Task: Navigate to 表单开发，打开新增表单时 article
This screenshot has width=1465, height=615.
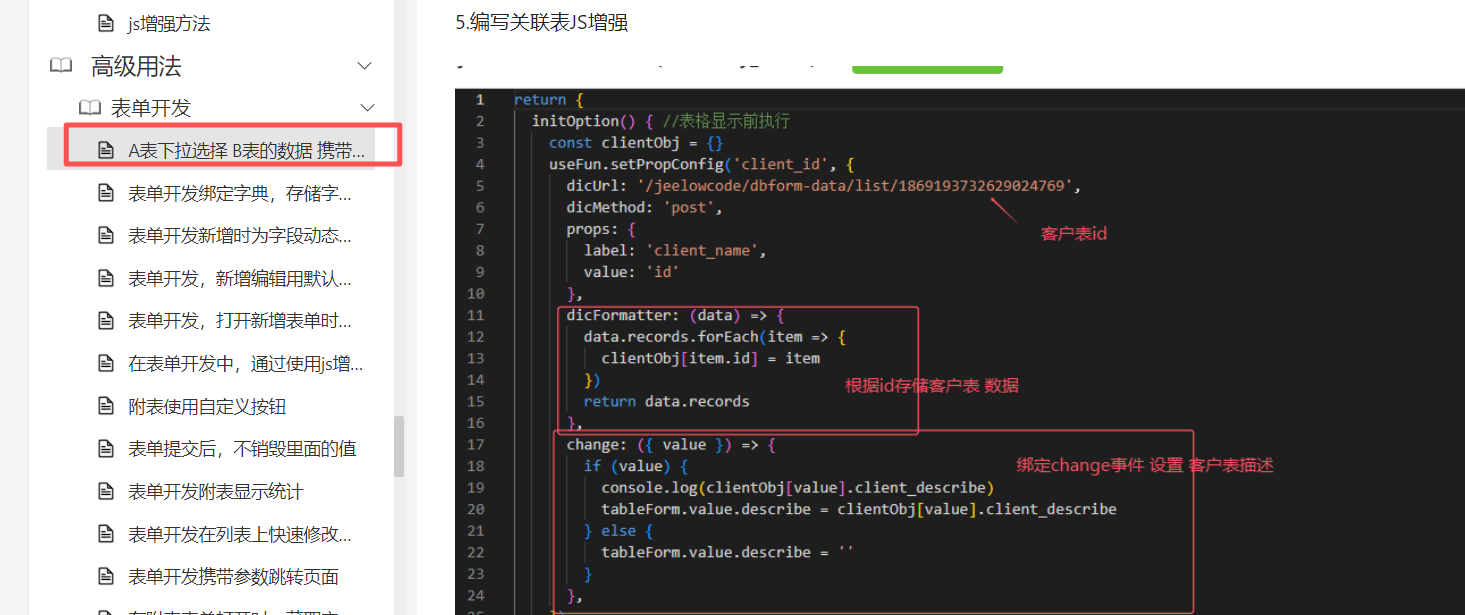Action: (x=240, y=321)
